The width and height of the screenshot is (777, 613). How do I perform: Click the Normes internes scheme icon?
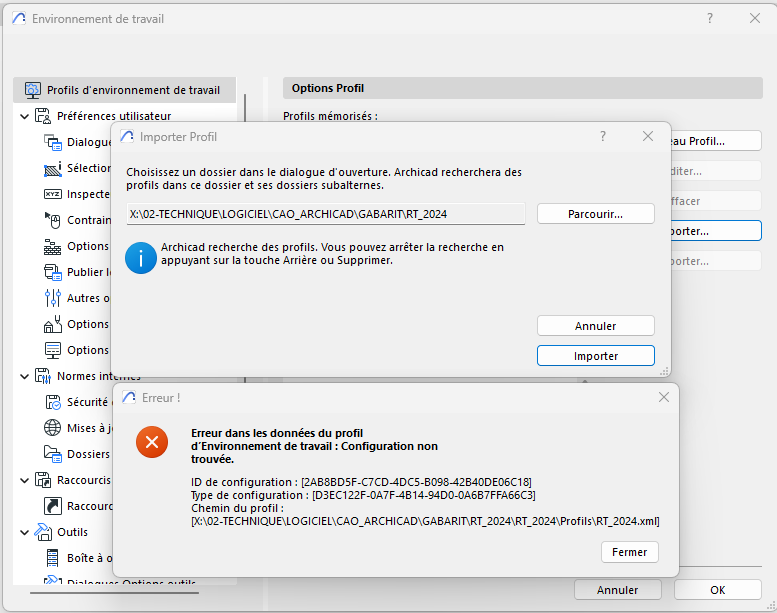click(43, 376)
